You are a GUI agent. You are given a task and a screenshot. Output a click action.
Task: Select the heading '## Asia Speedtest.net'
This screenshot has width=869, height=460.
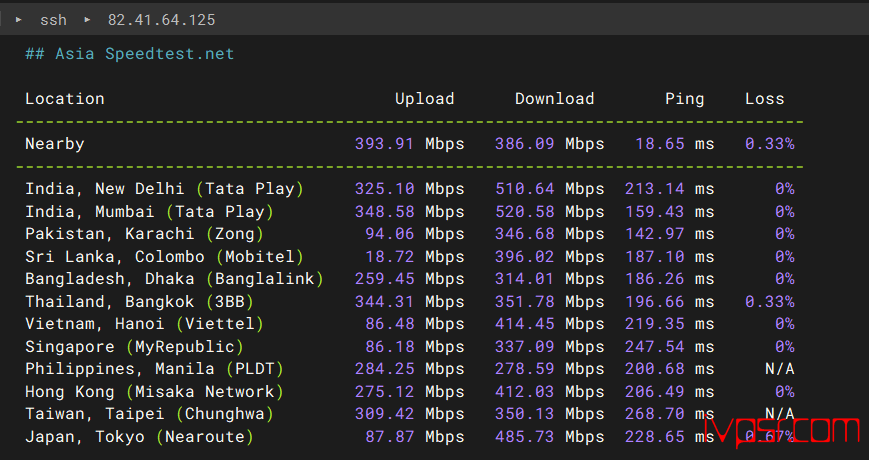(130, 54)
